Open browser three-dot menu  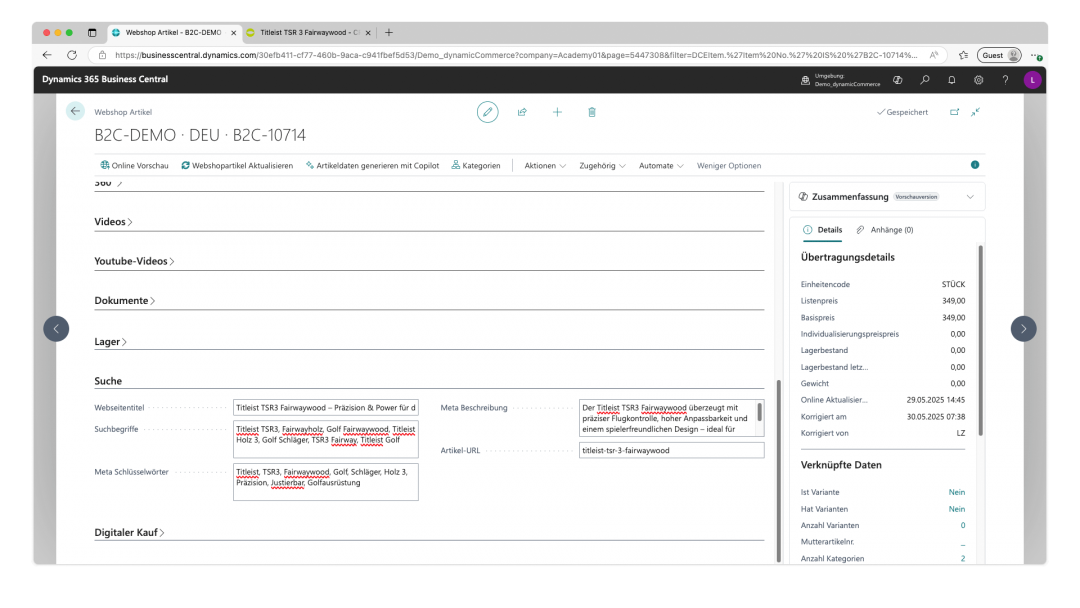pyautogui.click(x=1035, y=55)
